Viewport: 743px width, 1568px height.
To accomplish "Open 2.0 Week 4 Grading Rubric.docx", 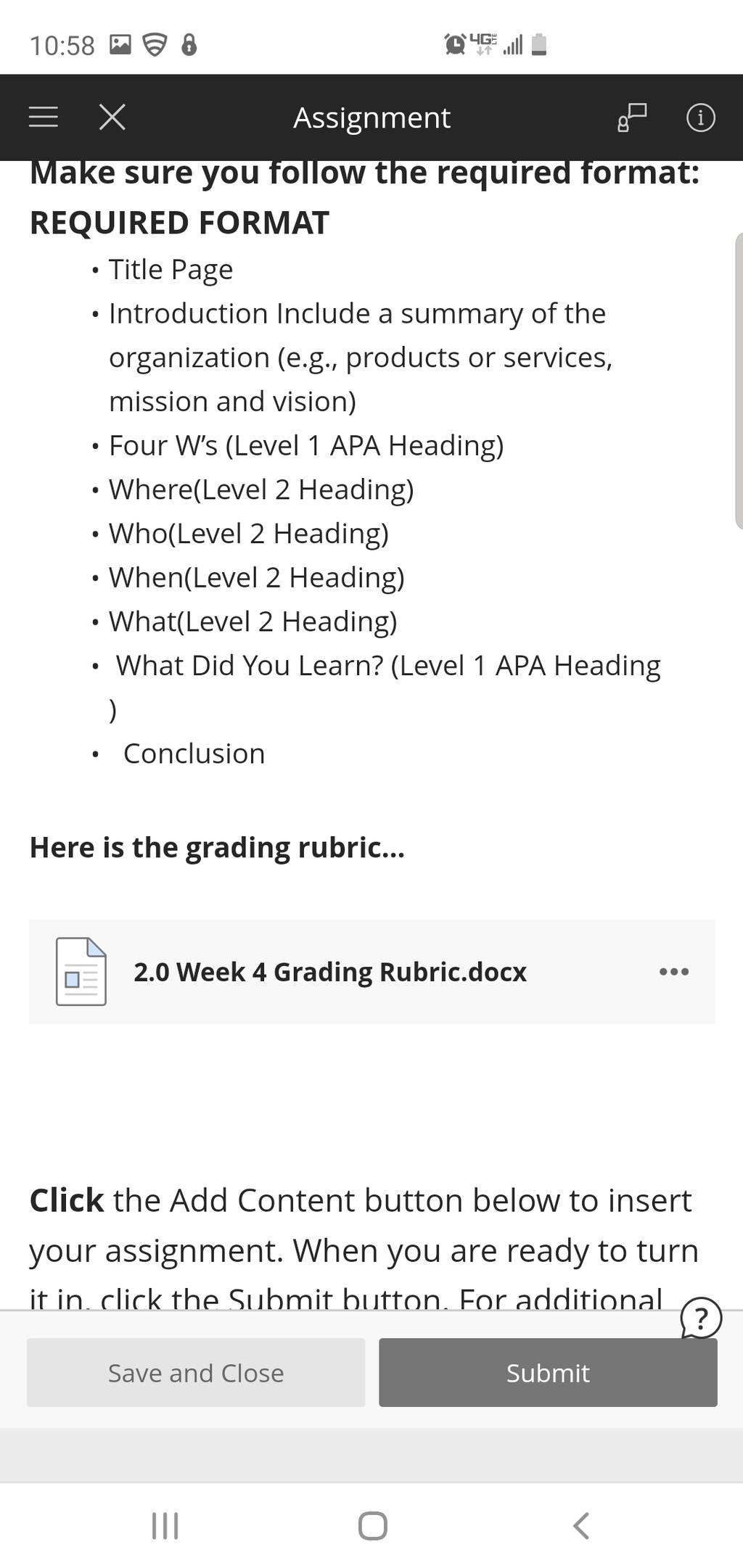I will (x=330, y=972).
